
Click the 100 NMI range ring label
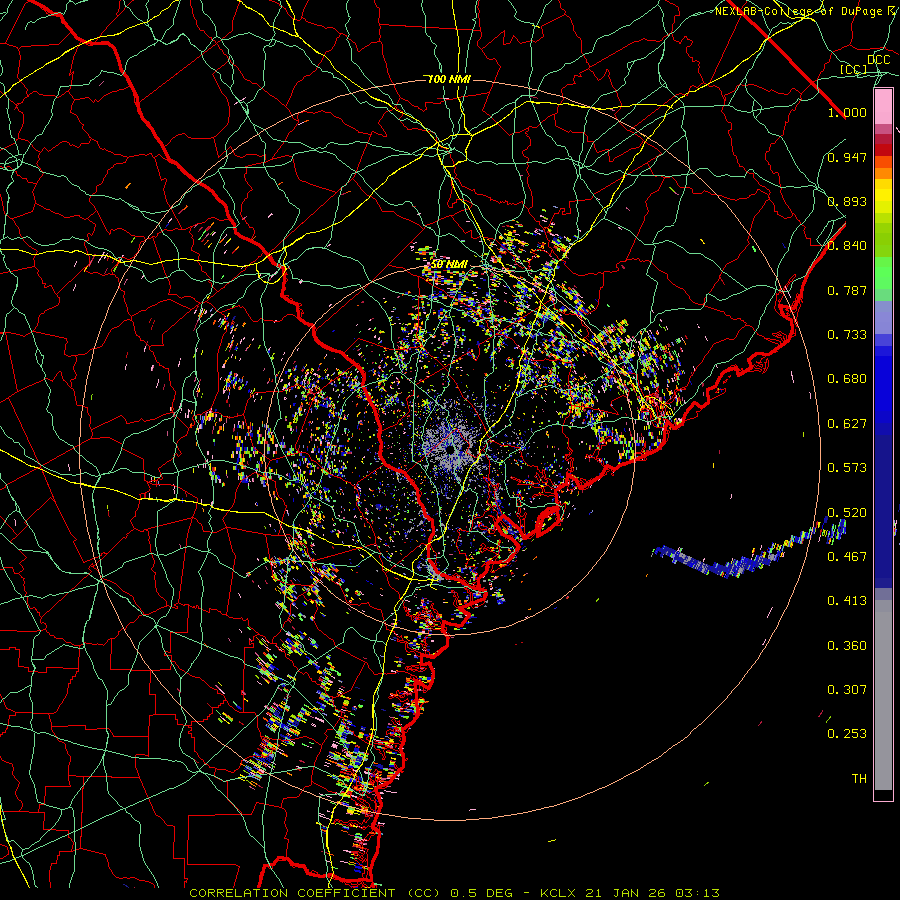(x=449, y=79)
